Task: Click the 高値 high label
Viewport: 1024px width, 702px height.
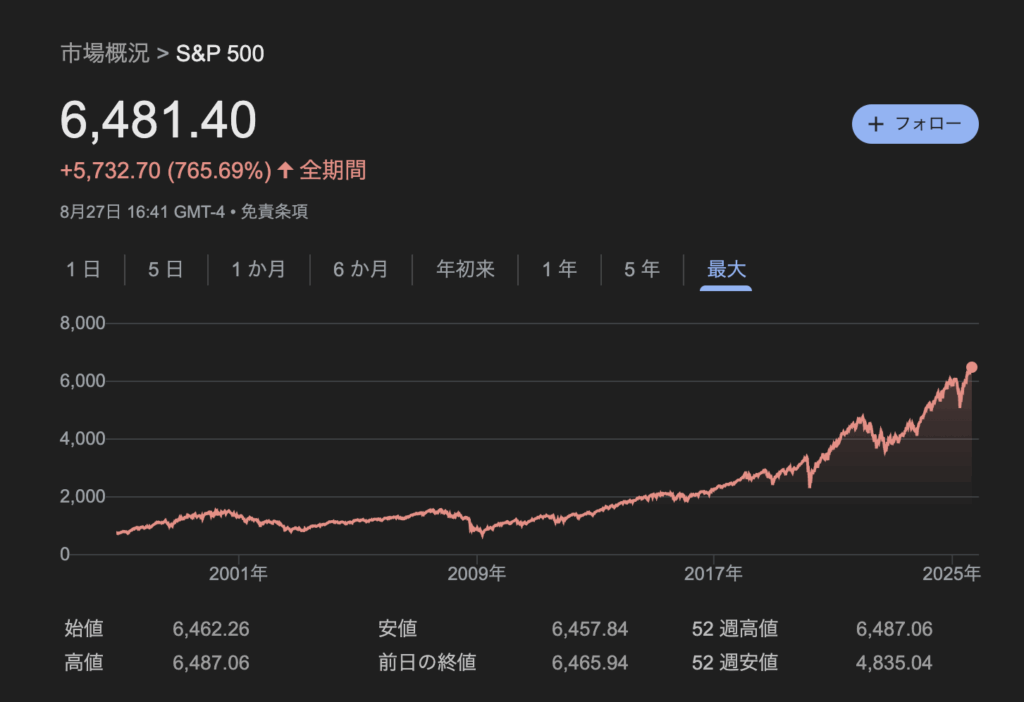Action: point(84,662)
